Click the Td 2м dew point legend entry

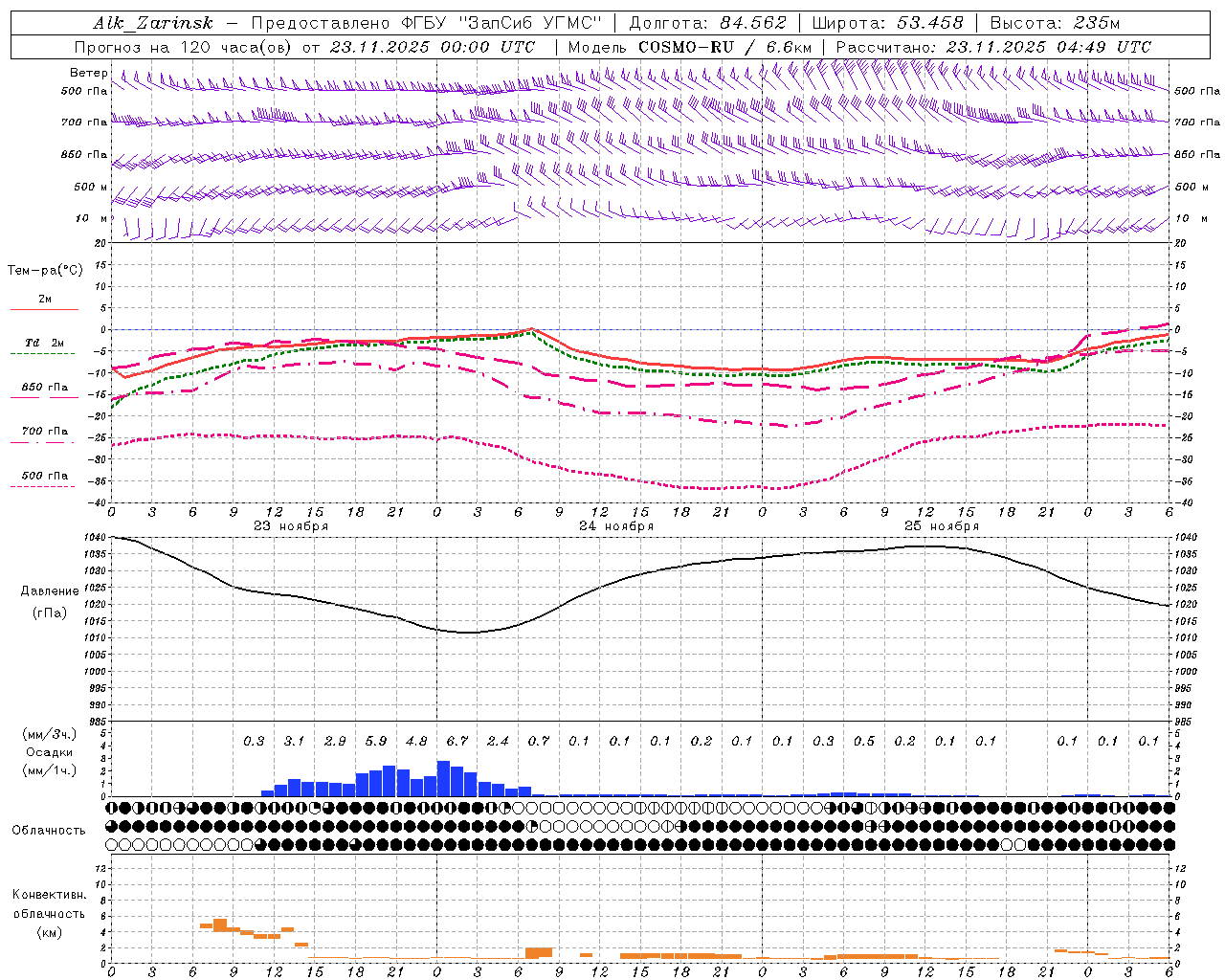44,343
